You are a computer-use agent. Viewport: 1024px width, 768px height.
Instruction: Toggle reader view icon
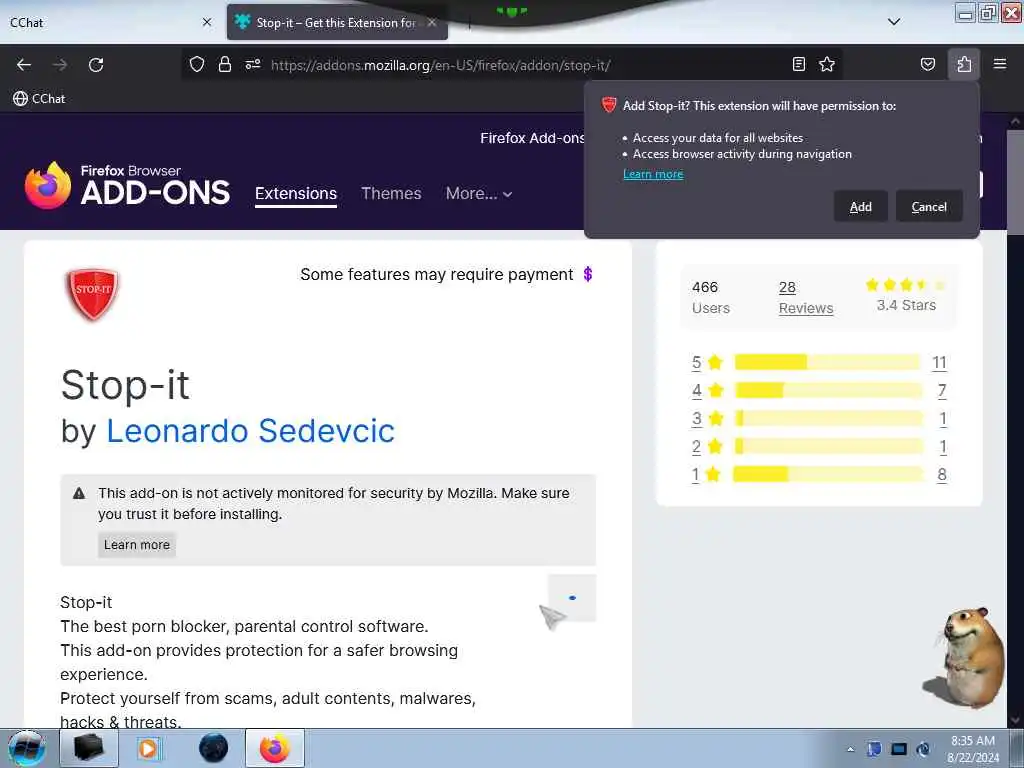798,64
